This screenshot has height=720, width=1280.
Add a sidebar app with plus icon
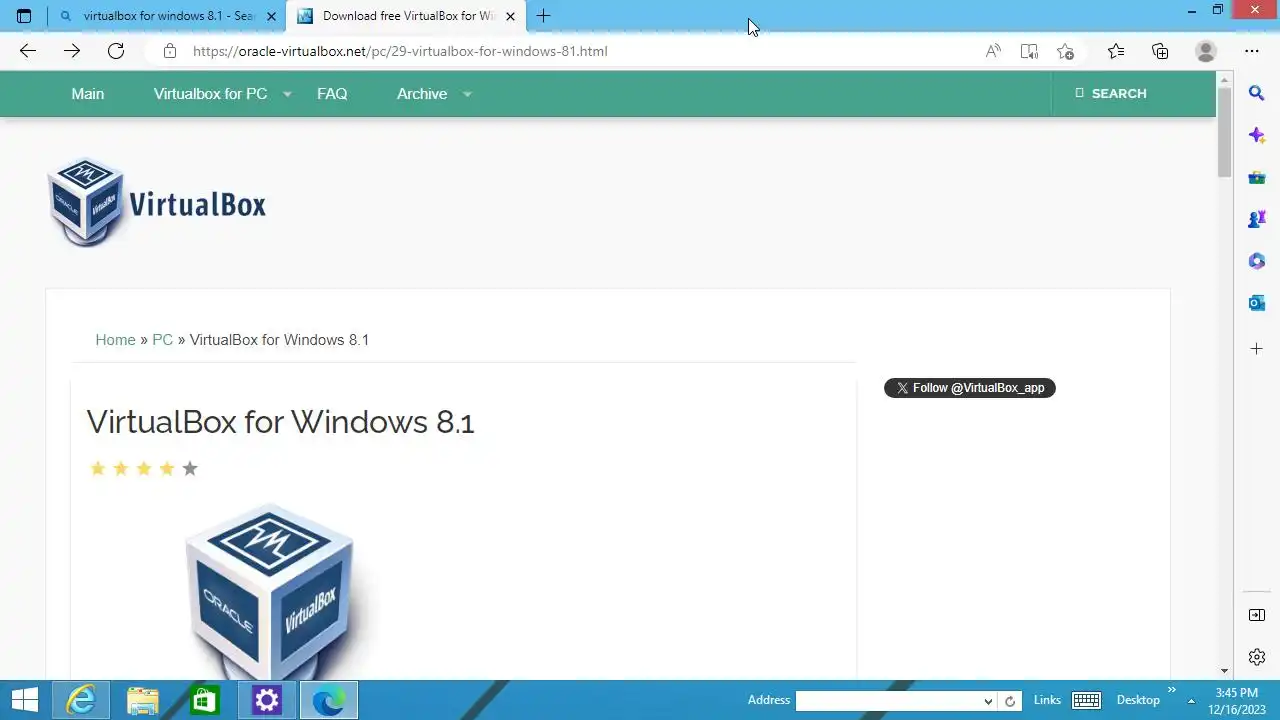point(1257,349)
